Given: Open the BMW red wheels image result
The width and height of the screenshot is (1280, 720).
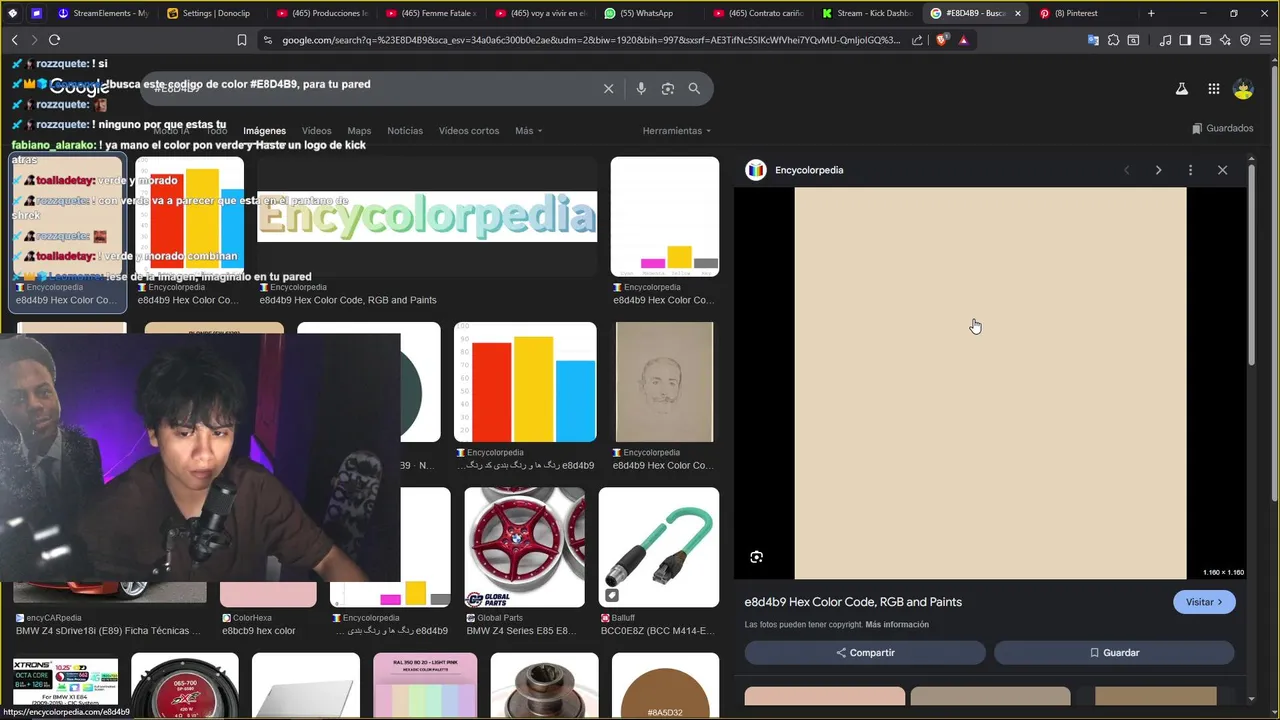Looking at the screenshot, I should point(524,547).
